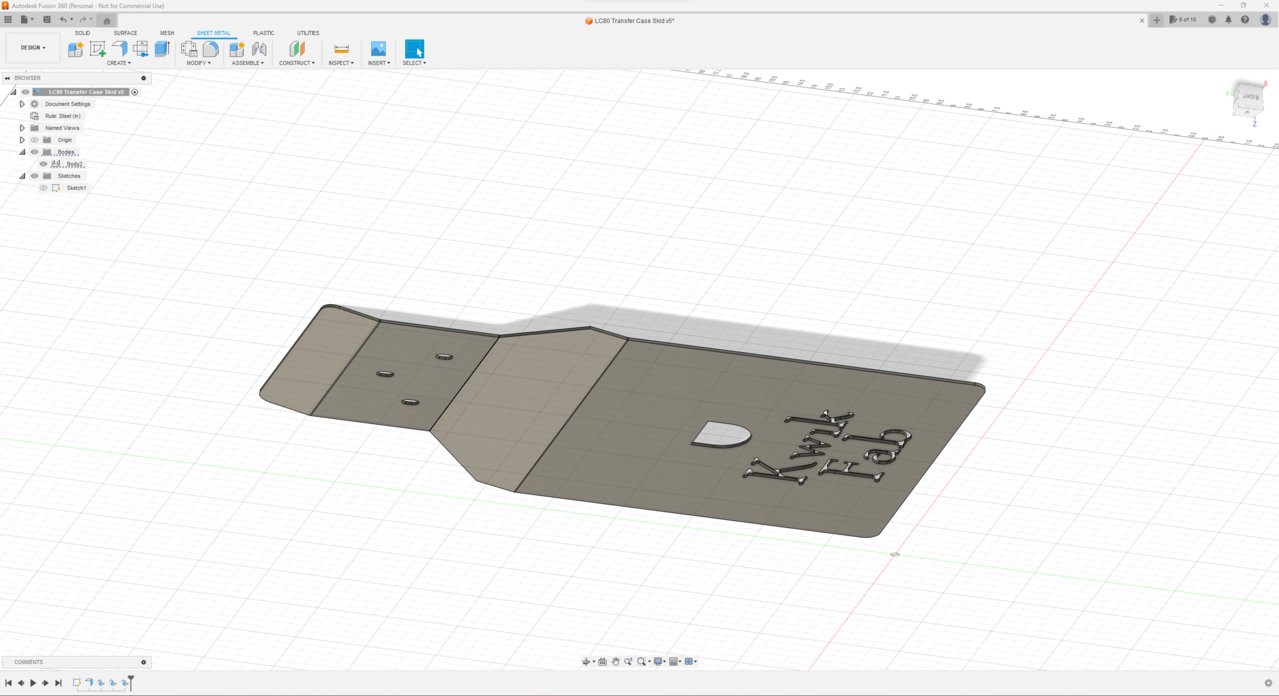Image resolution: width=1279 pixels, height=696 pixels.
Task: Click the Create Flat Pattern icon
Action: click(211, 49)
